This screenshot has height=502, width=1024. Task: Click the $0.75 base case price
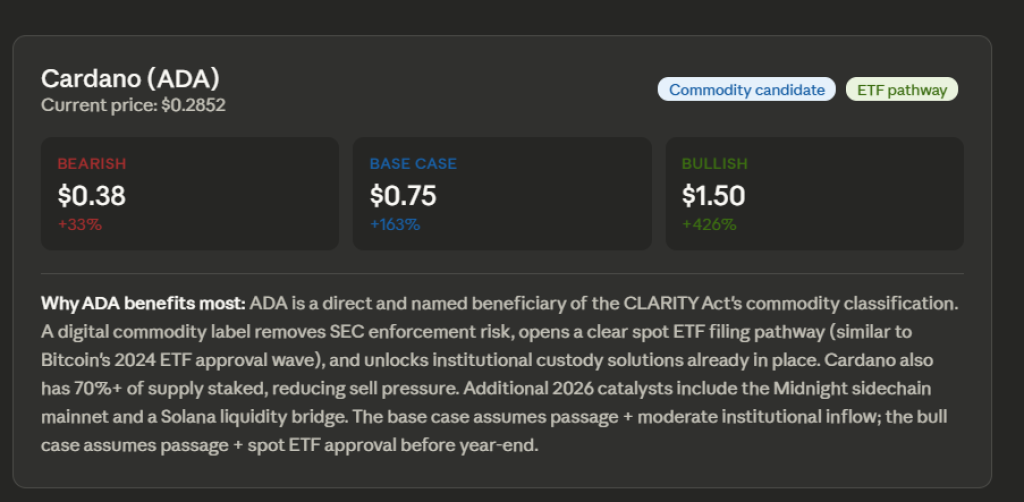(x=403, y=195)
